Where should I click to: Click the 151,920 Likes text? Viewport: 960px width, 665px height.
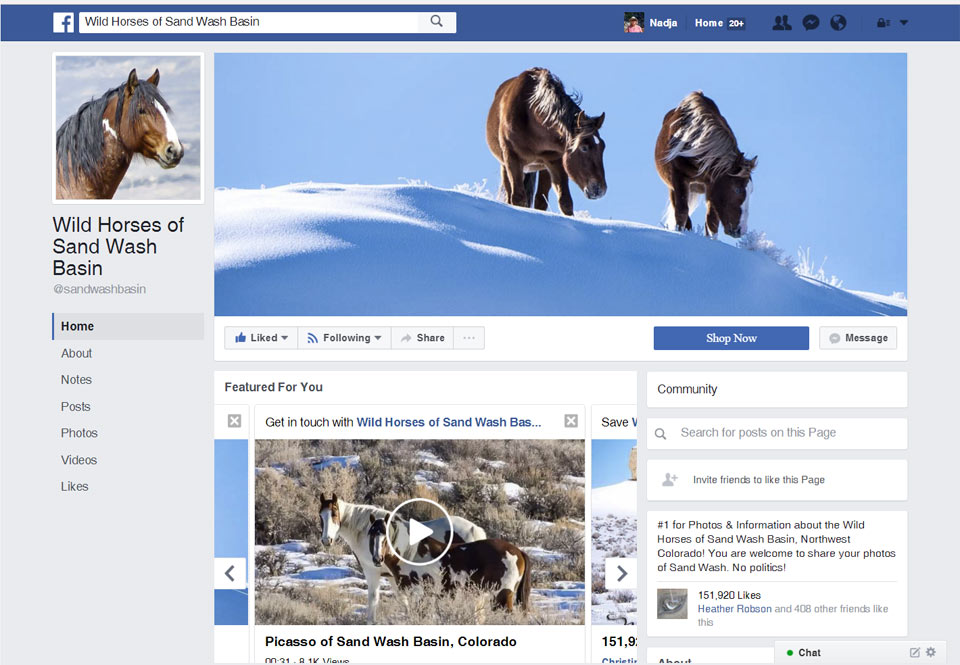[x=729, y=595]
